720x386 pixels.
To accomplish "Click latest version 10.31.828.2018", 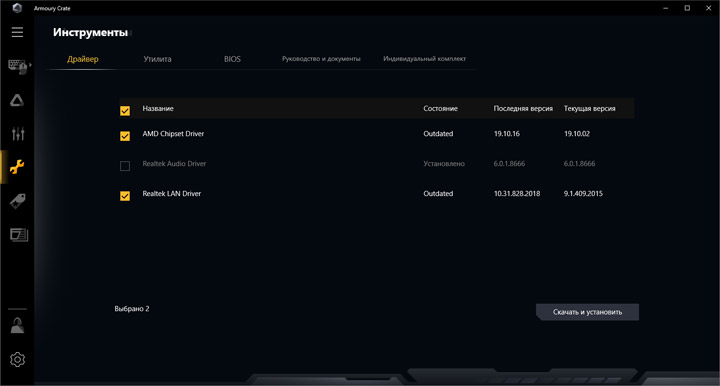I will [517, 194].
